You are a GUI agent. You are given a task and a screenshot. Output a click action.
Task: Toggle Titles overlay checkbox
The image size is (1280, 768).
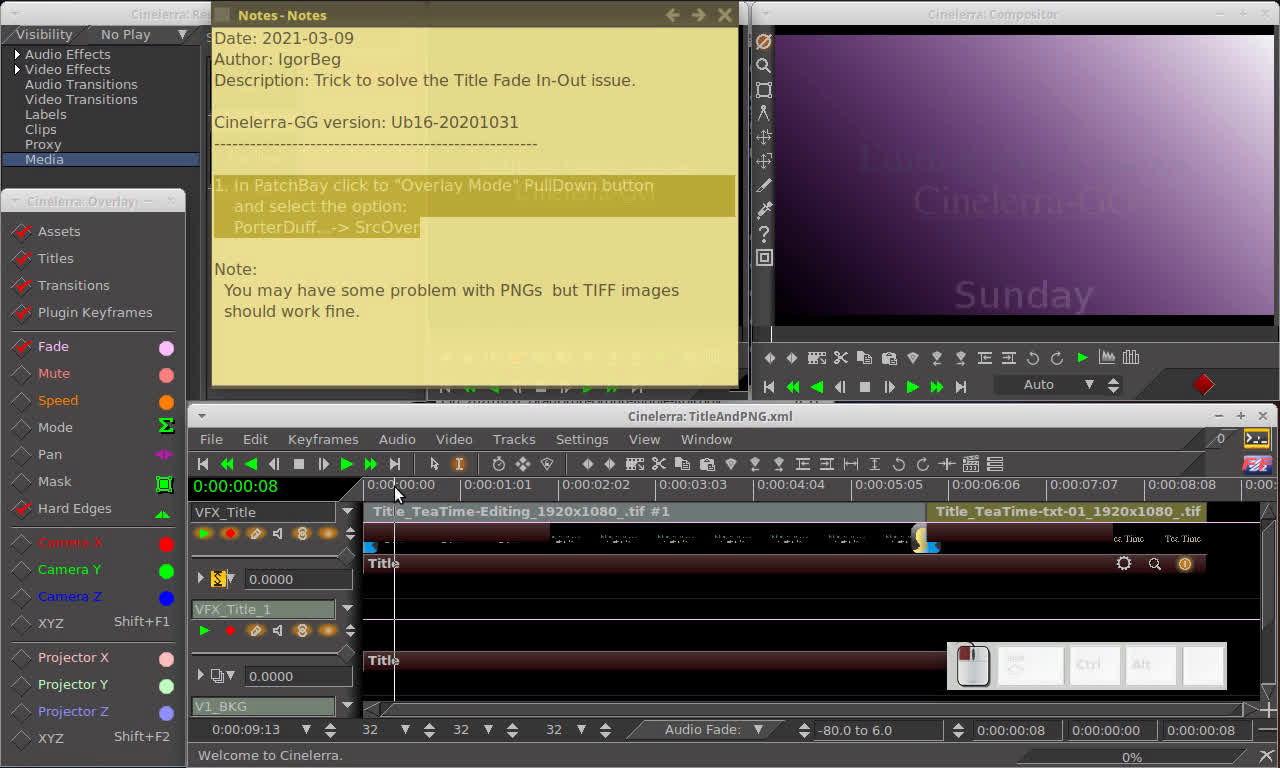pyautogui.click(x=21, y=259)
